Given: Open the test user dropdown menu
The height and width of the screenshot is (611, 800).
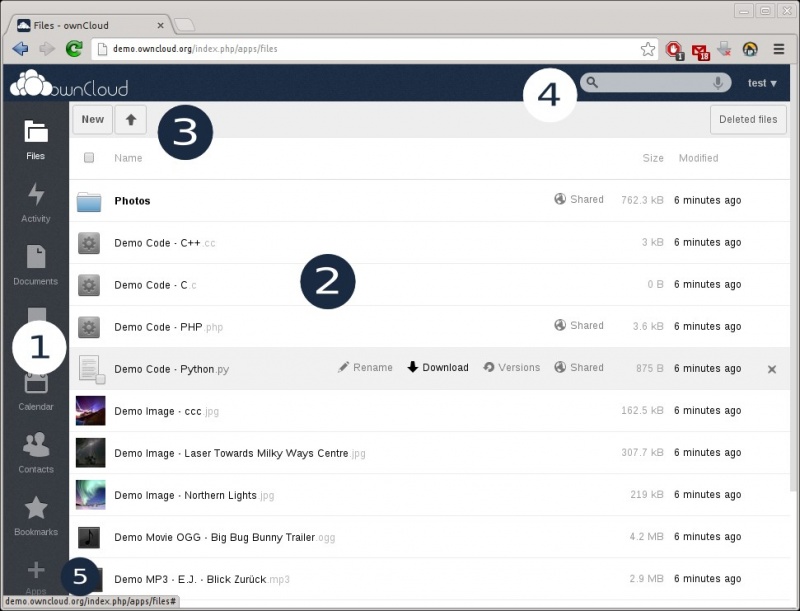Looking at the screenshot, I should (x=762, y=83).
